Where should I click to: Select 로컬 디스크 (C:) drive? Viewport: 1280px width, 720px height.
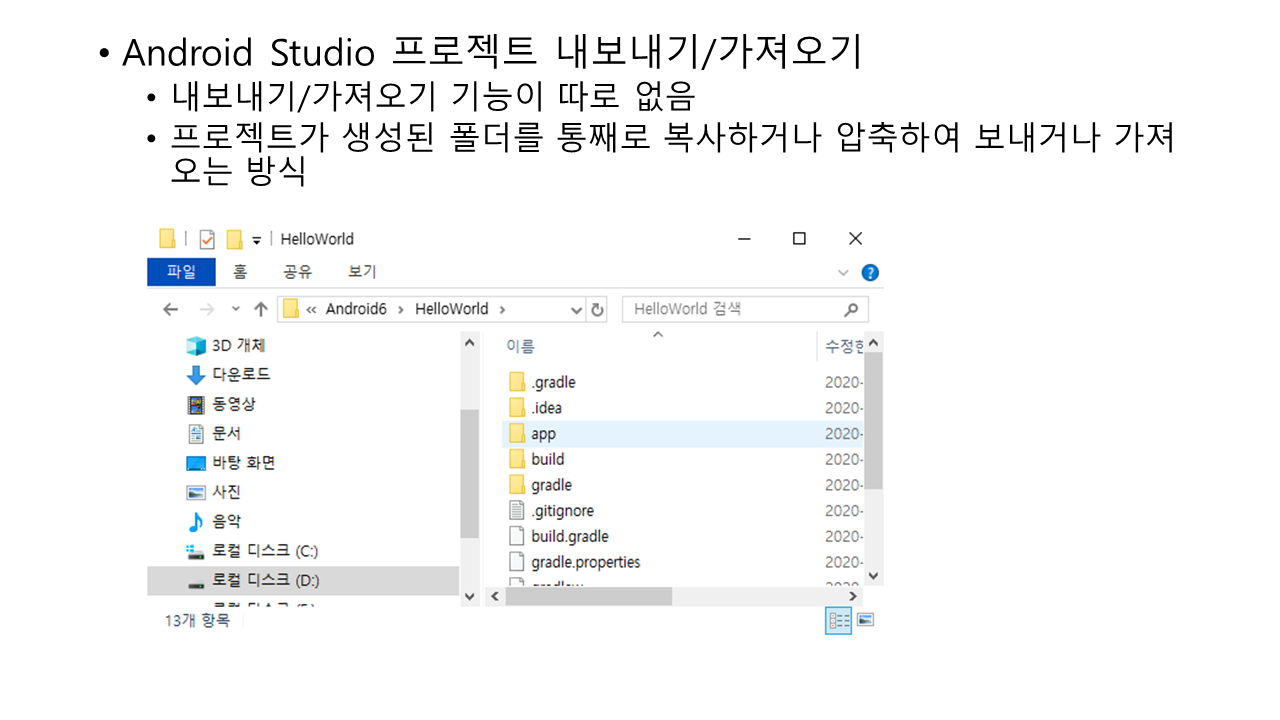[264, 551]
